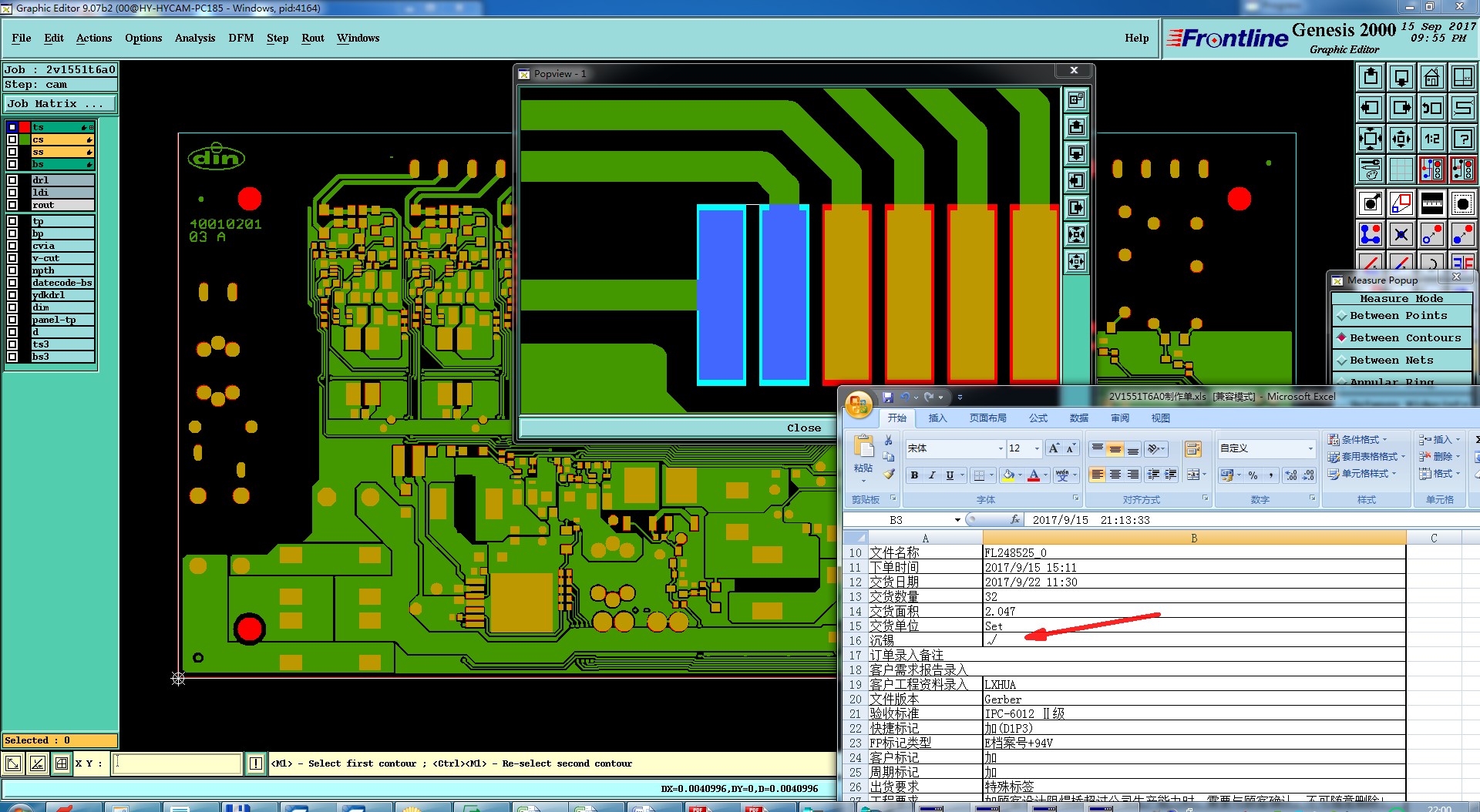Click the zoom in expand icon

point(1371,139)
